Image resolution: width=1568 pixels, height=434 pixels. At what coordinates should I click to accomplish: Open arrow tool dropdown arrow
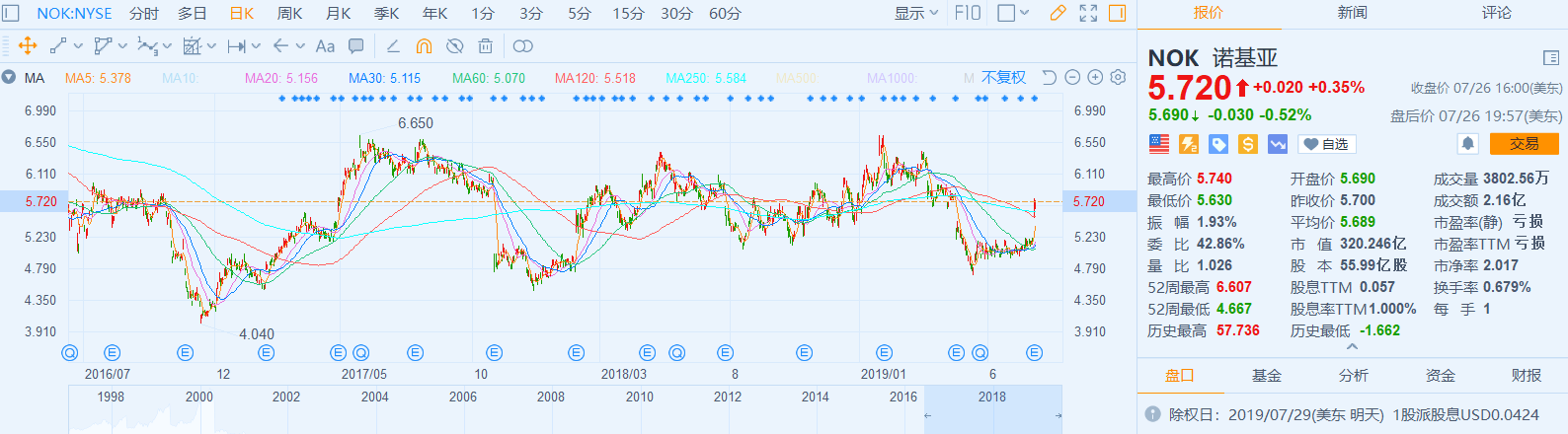click(300, 46)
